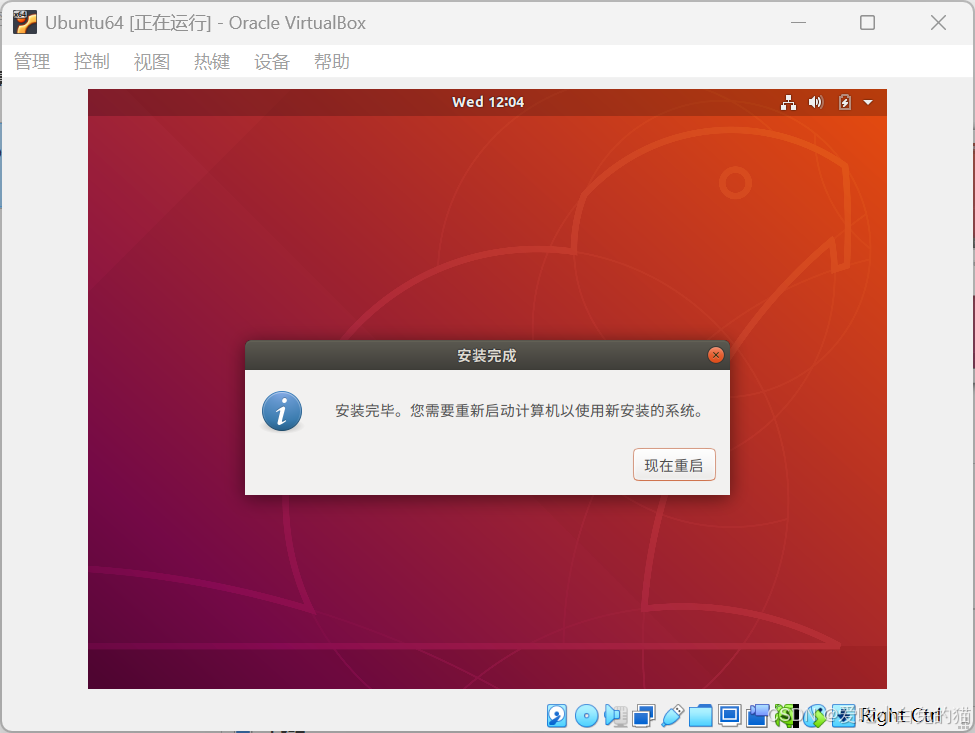Maximize the VirtualBox window
The height and width of the screenshot is (733, 975).
(x=867, y=22)
